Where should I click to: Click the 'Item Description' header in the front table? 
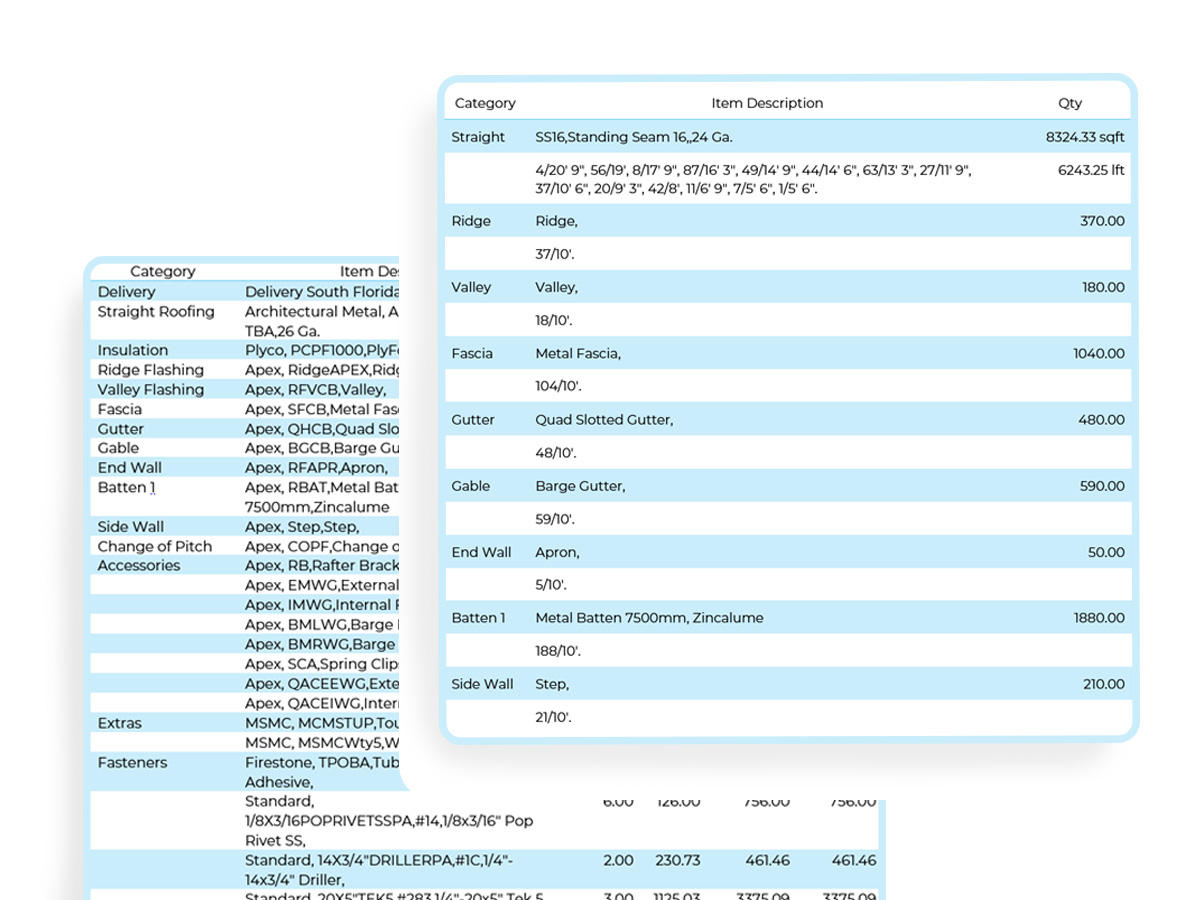click(767, 103)
